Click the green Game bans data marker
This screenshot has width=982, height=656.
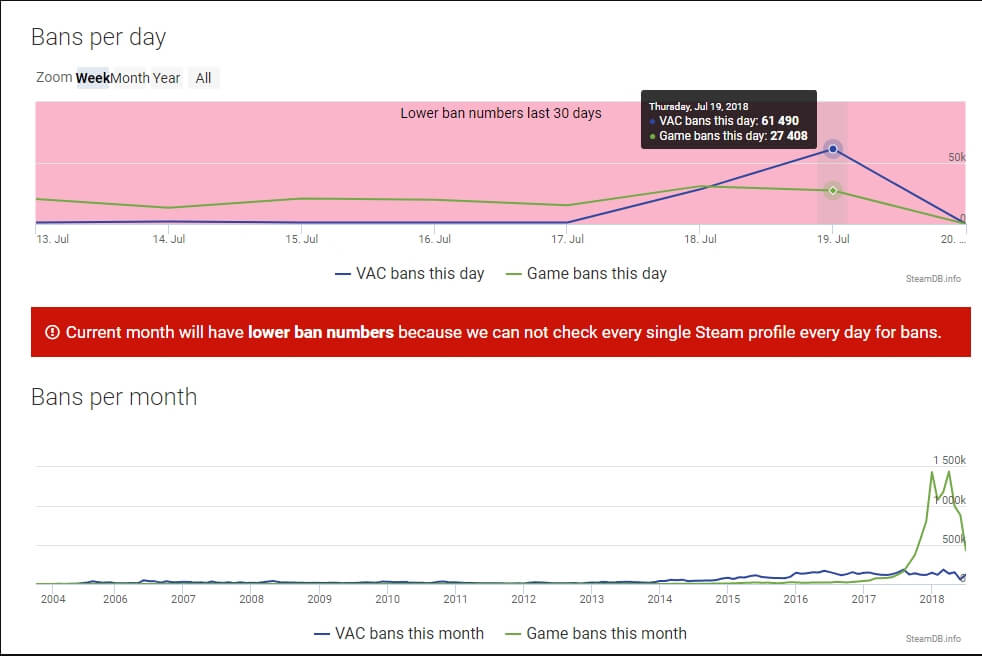[833, 190]
